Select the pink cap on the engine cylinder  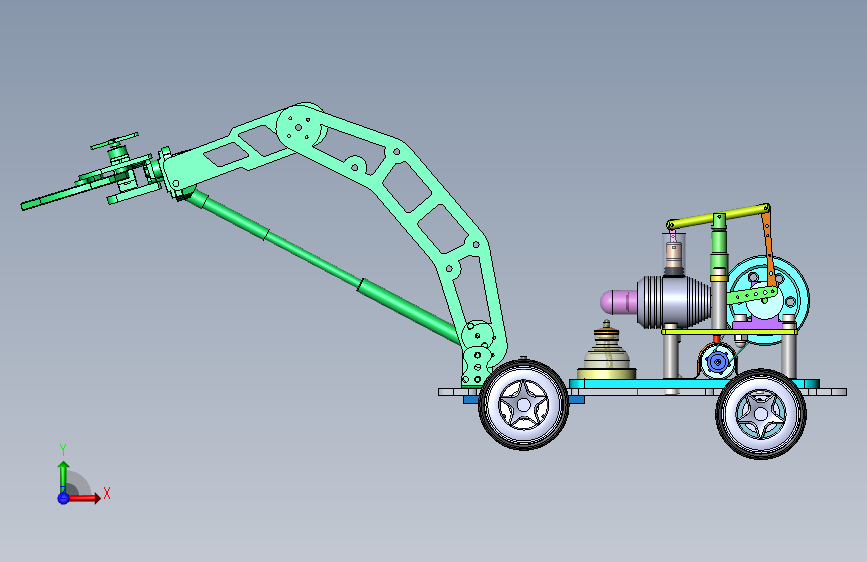[618, 301]
